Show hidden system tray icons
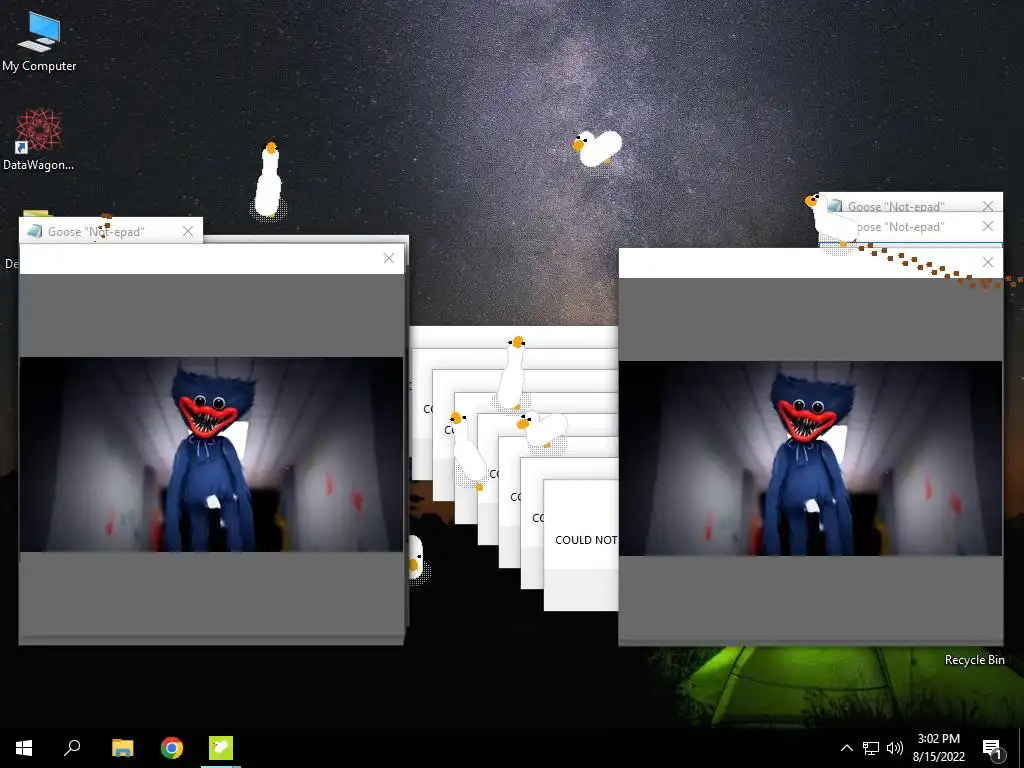The width and height of the screenshot is (1024, 768). pos(846,748)
